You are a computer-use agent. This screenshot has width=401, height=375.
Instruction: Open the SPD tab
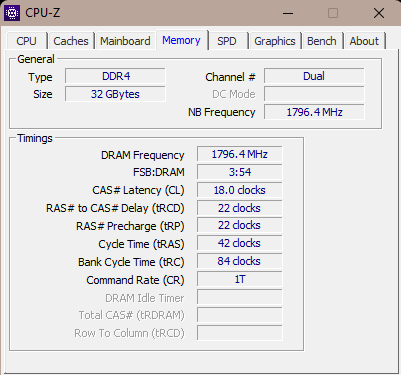tap(227, 41)
